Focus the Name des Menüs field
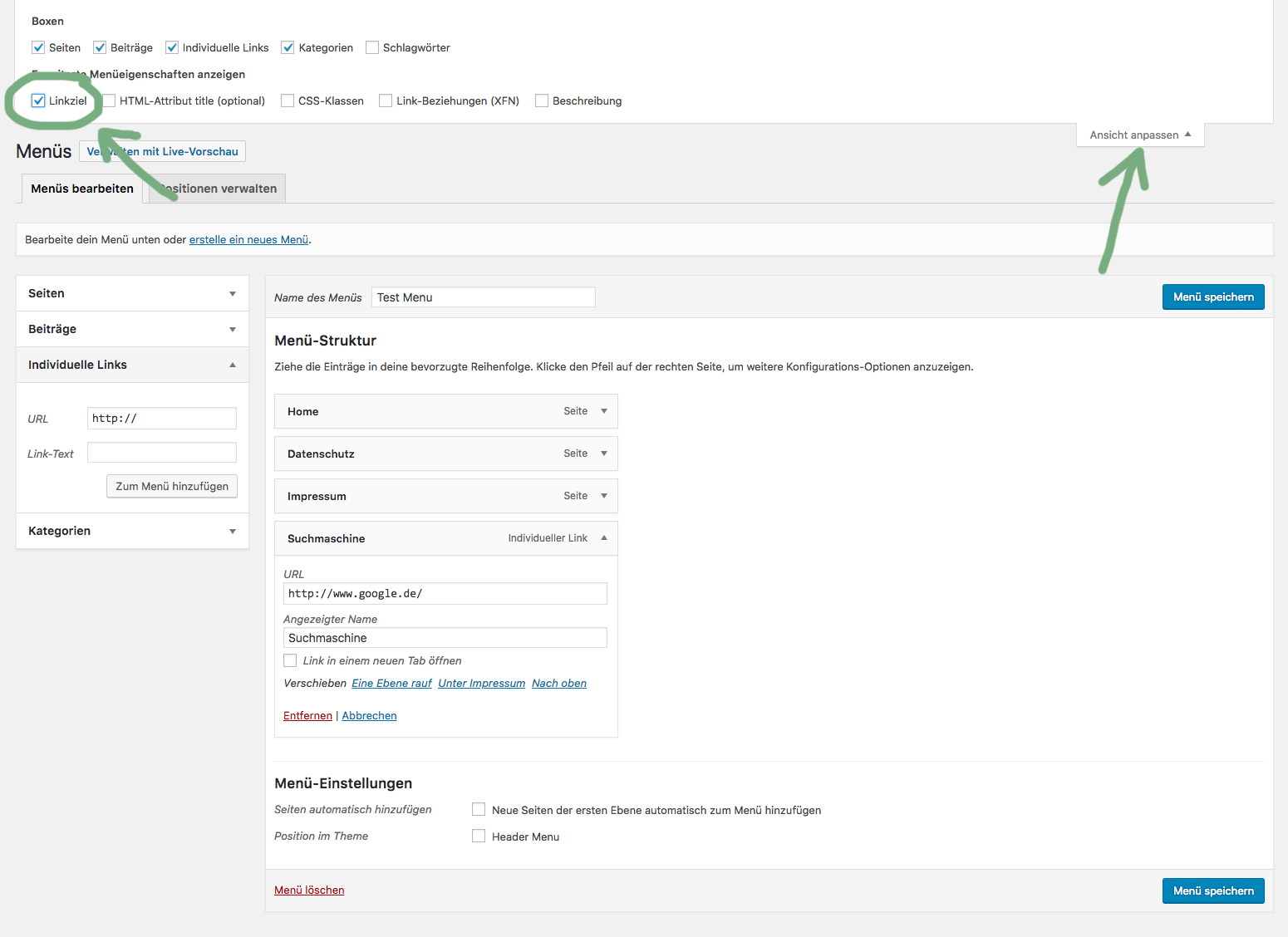Screen dimensions: 1288x937 484,297
